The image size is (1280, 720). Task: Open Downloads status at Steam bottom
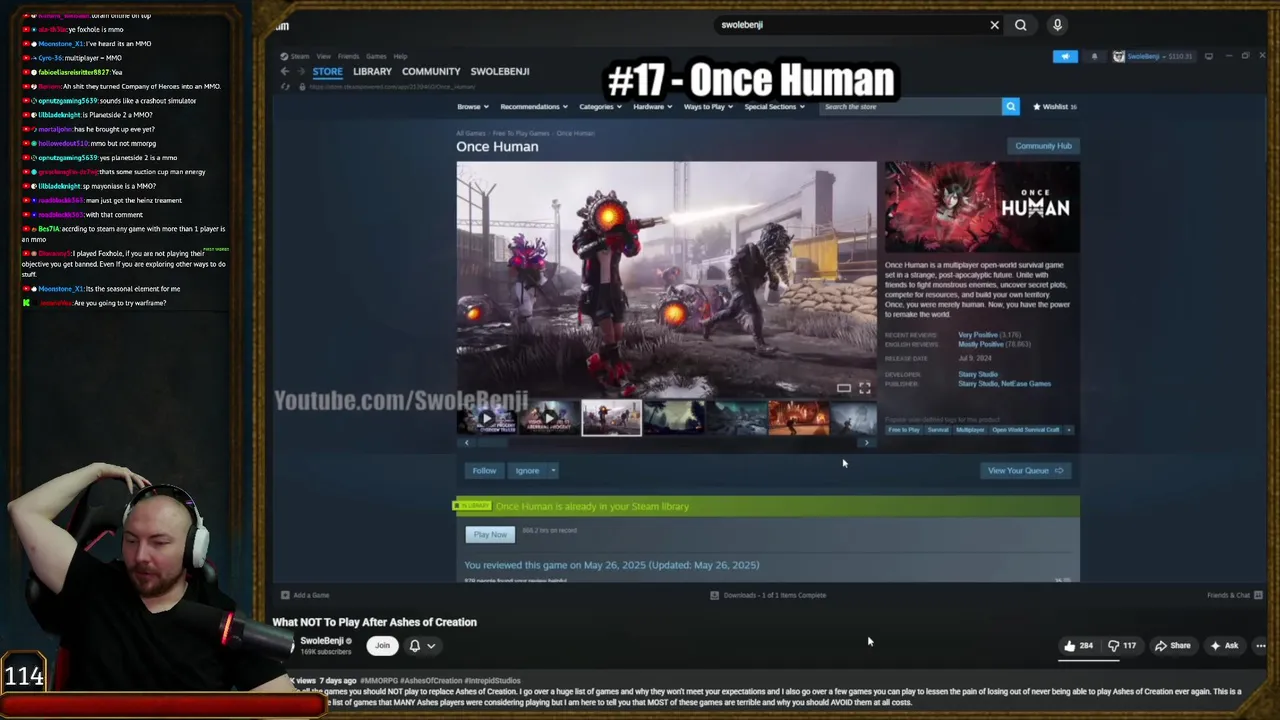coord(768,595)
